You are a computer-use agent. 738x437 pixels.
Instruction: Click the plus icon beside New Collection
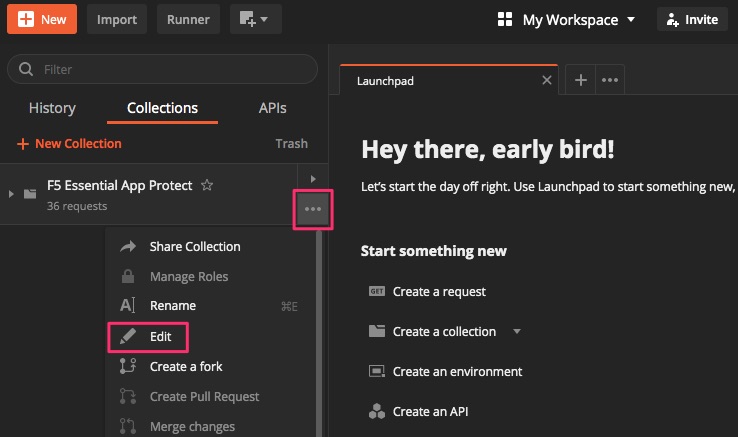click(x=23, y=144)
